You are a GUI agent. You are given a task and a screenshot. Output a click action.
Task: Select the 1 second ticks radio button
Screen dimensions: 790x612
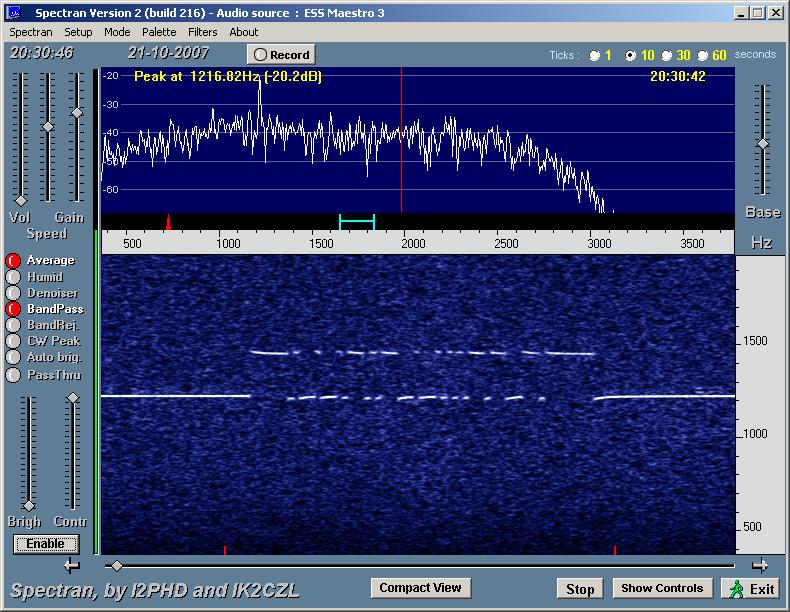click(x=596, y=55)
